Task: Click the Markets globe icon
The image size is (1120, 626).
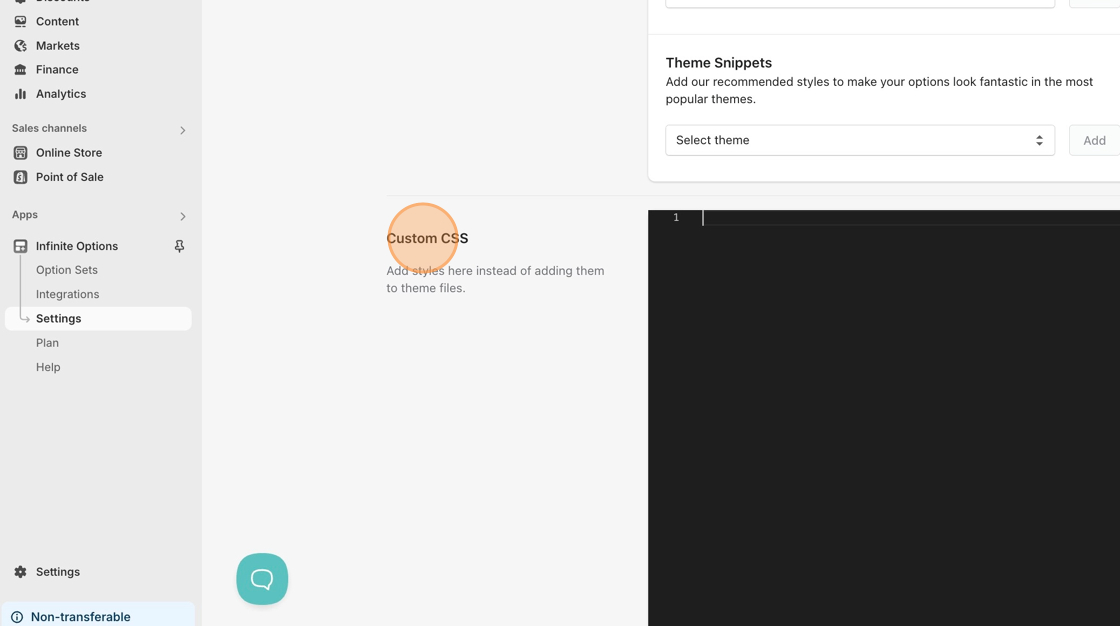Action: pos(20,46)
